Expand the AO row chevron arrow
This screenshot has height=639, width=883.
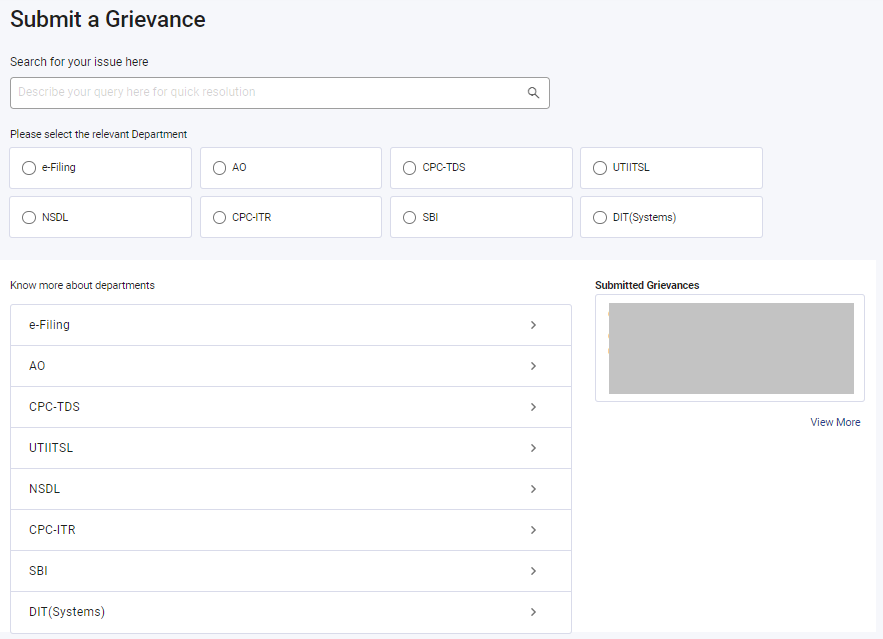(x=533, y=366)
